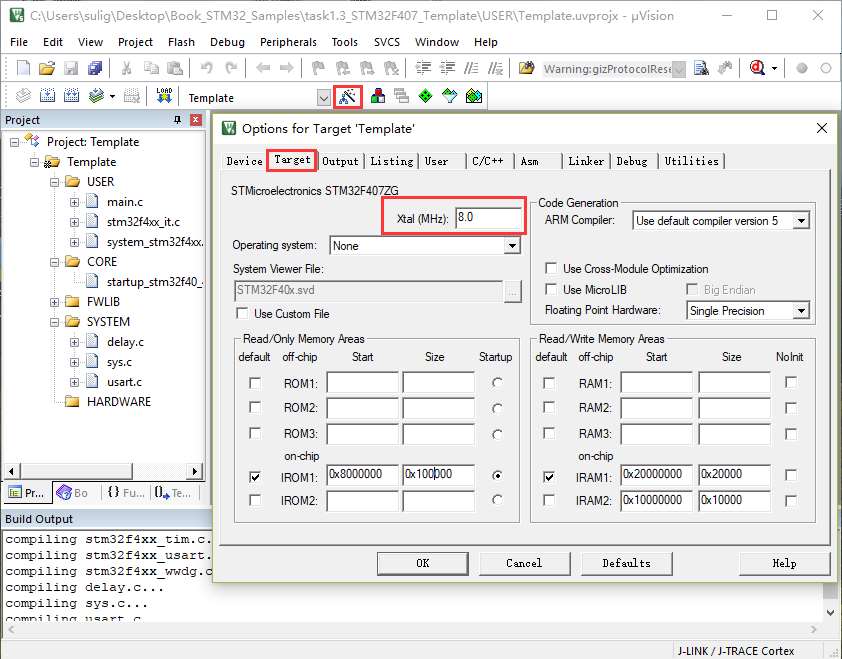The image size is (842, 659).
Task: Click the OK button
Action: pyautogui.click(x=423, y=563)
